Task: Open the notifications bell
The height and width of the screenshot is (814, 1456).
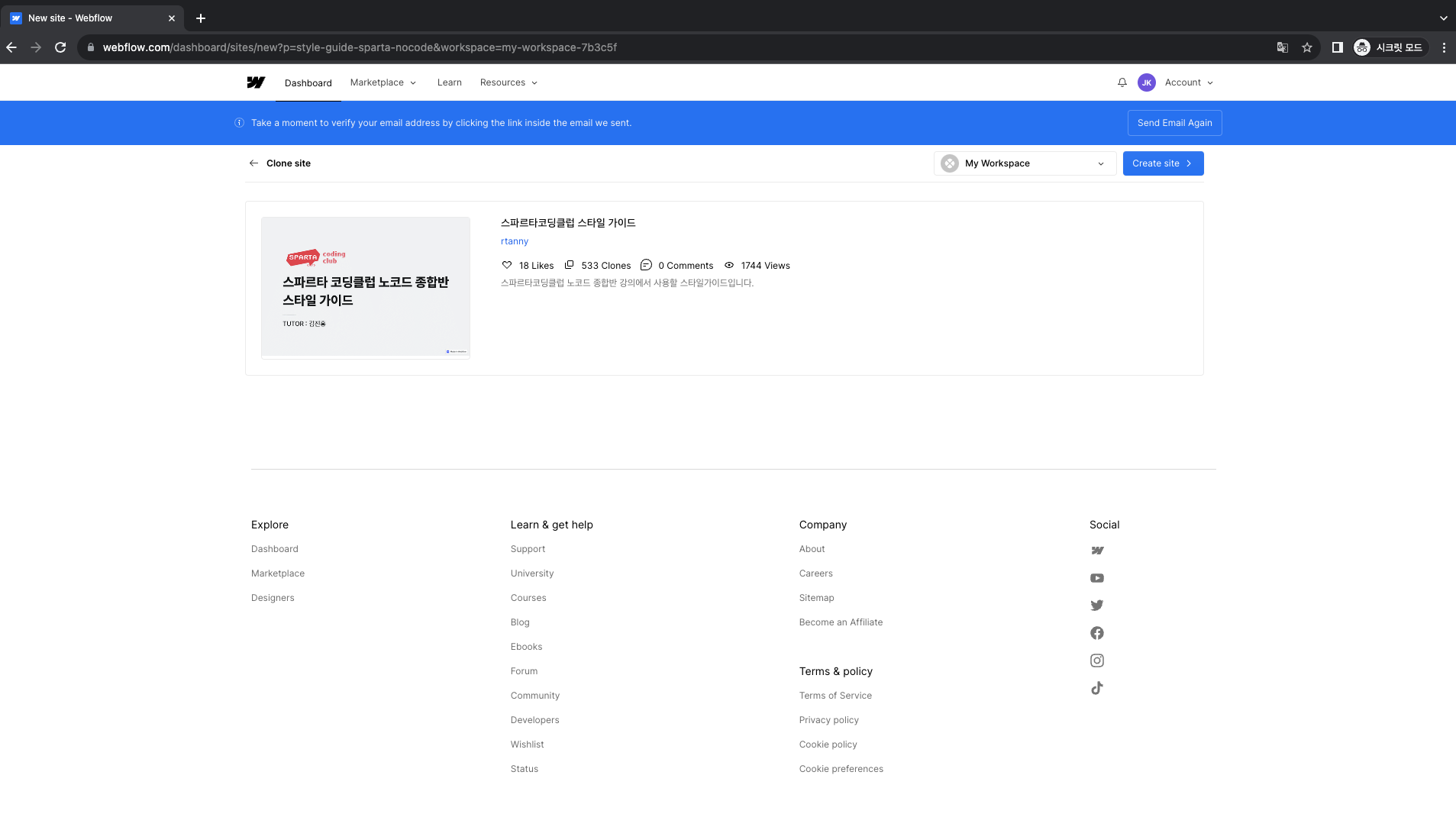Action: coord(1122,82)
